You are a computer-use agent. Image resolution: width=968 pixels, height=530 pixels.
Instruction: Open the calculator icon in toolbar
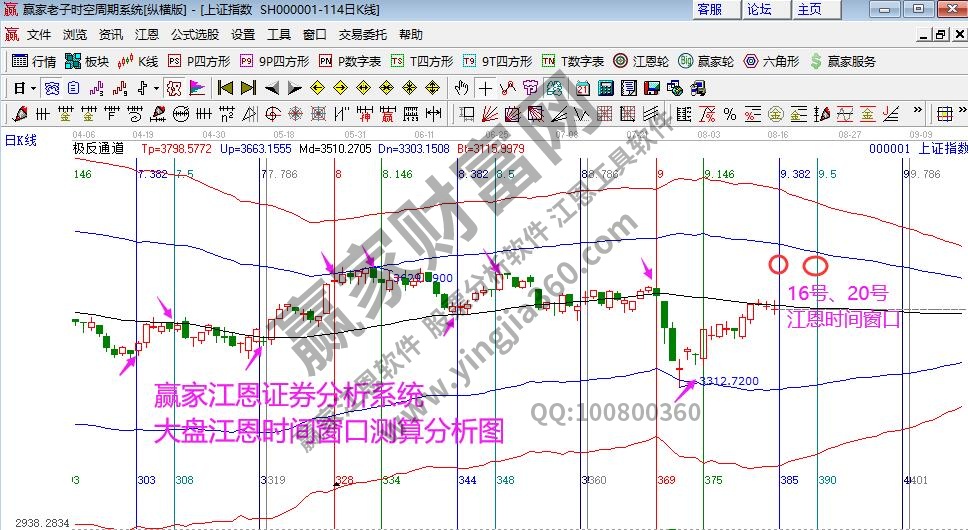[605, 87]
